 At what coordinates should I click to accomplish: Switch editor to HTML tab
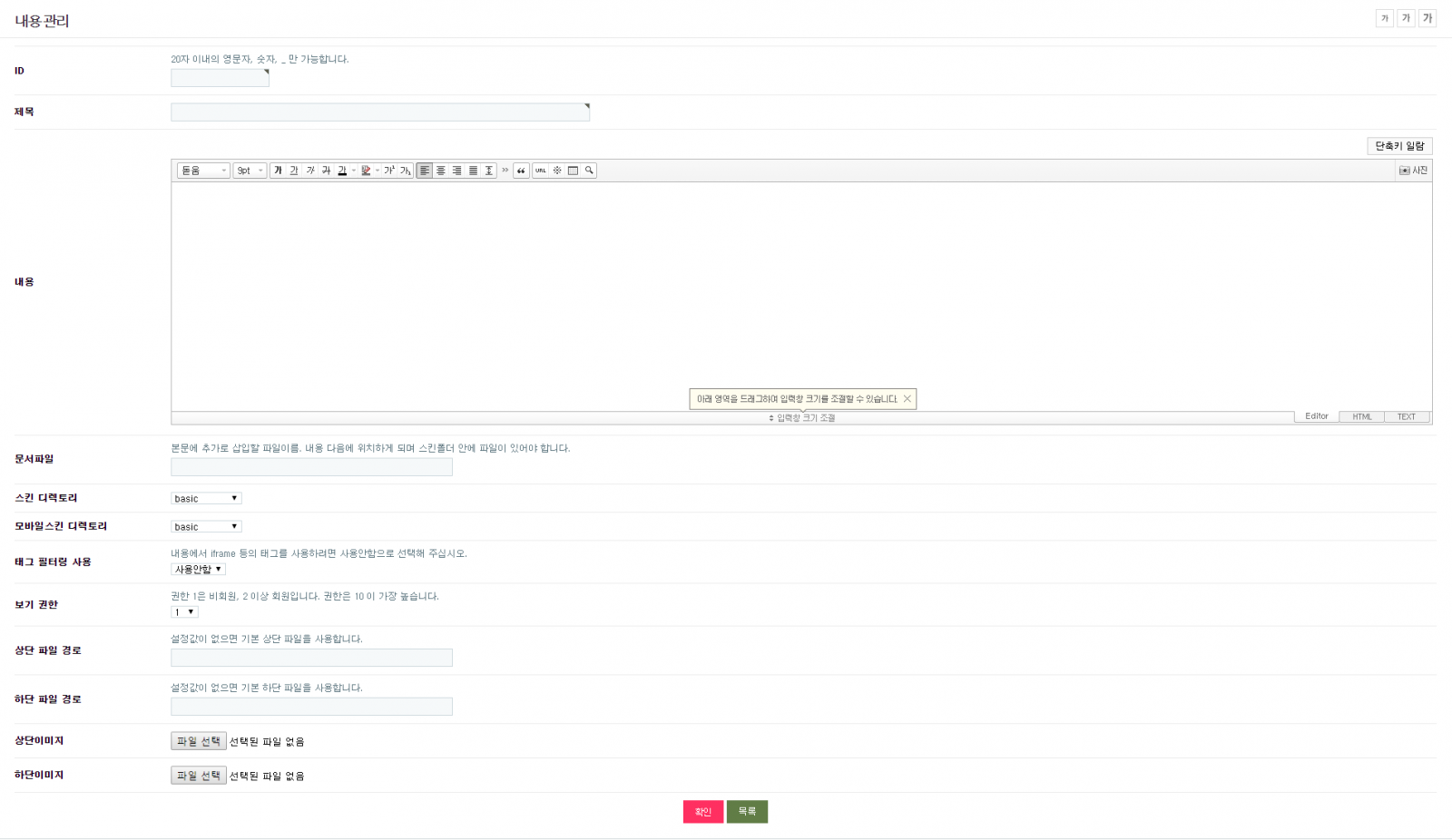(x=1361, y=417)
